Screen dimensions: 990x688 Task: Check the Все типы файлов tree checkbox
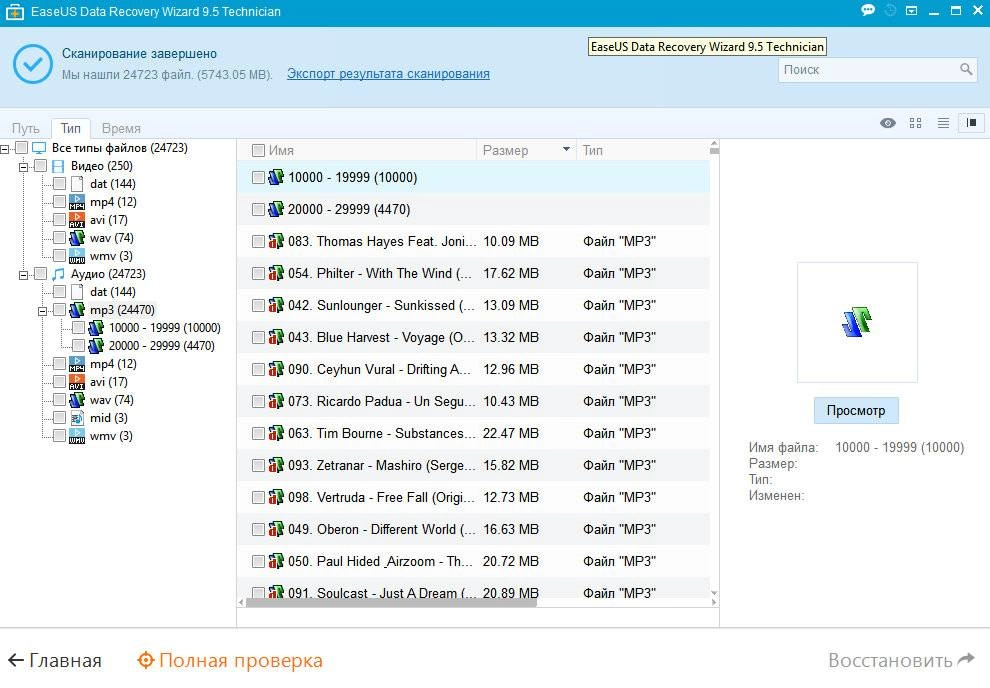click(x=21, y=148)
